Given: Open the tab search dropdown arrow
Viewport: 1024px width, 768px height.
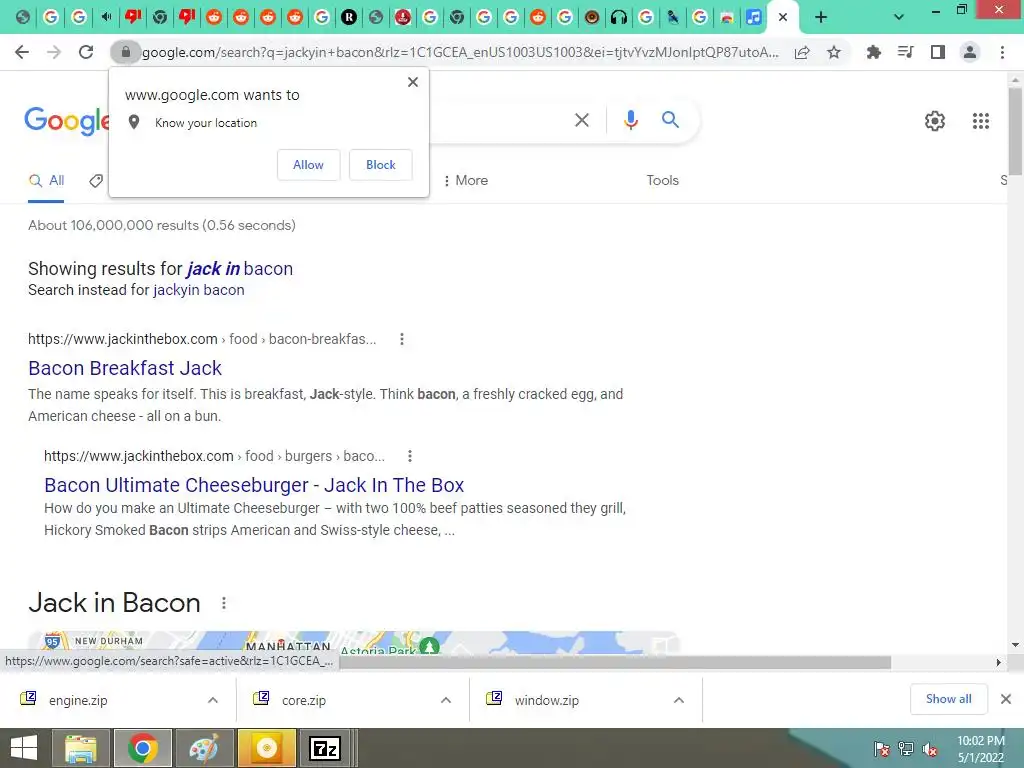Looking at the screenshot, I should tap(899, 17).
